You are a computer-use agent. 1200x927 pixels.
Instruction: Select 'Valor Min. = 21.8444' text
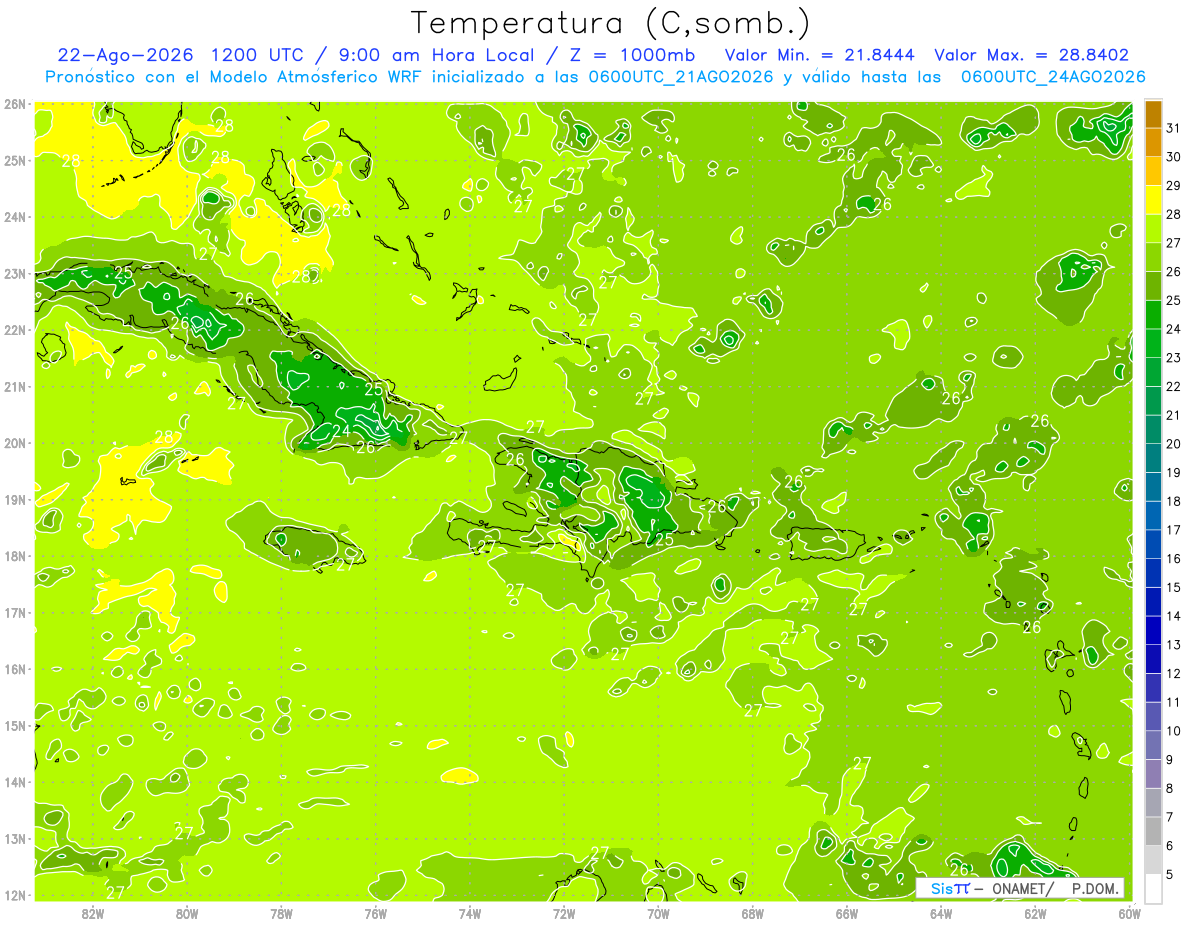822,55
